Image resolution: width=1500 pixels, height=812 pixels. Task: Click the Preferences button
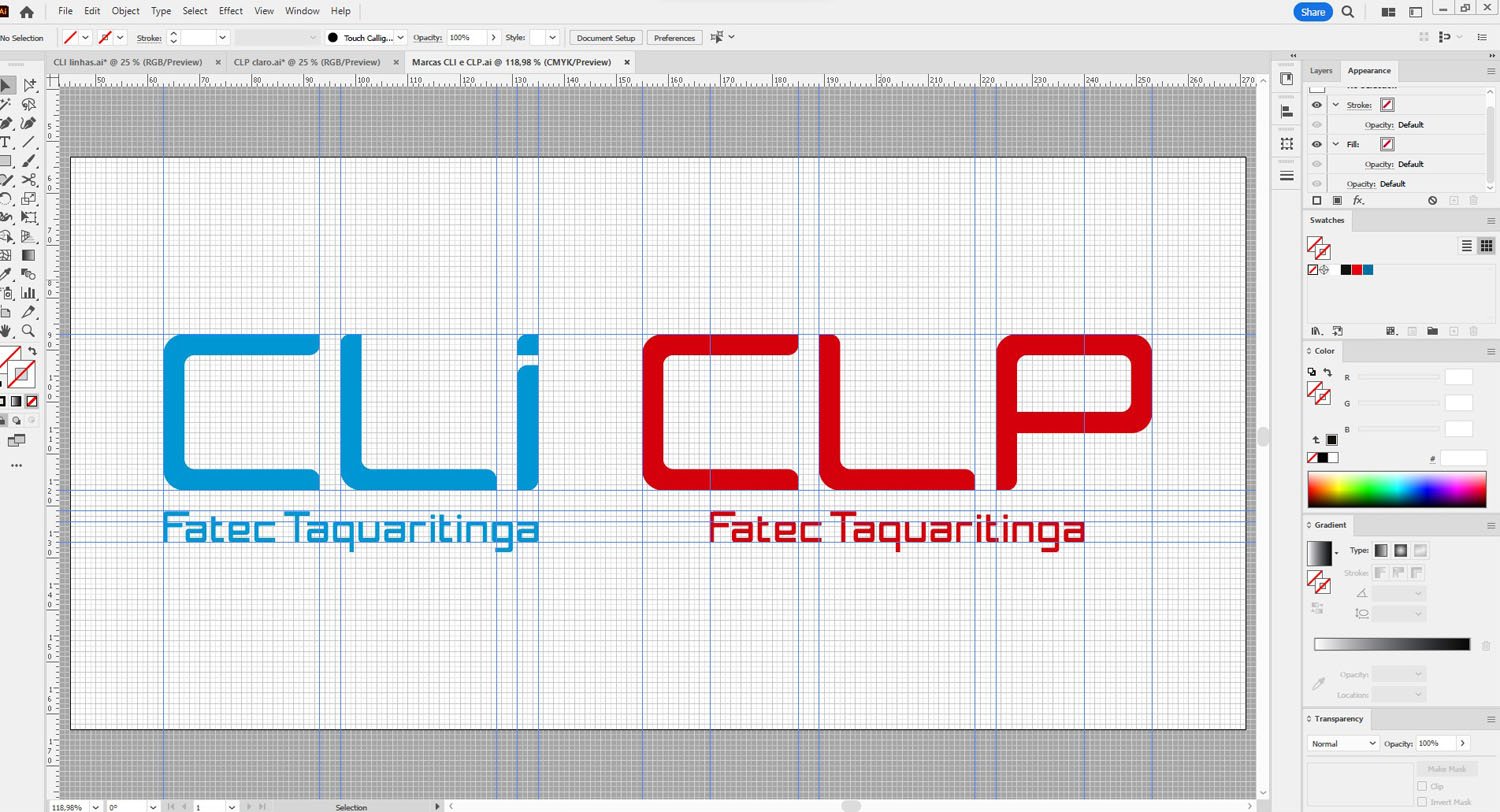[x=674, y=38]
